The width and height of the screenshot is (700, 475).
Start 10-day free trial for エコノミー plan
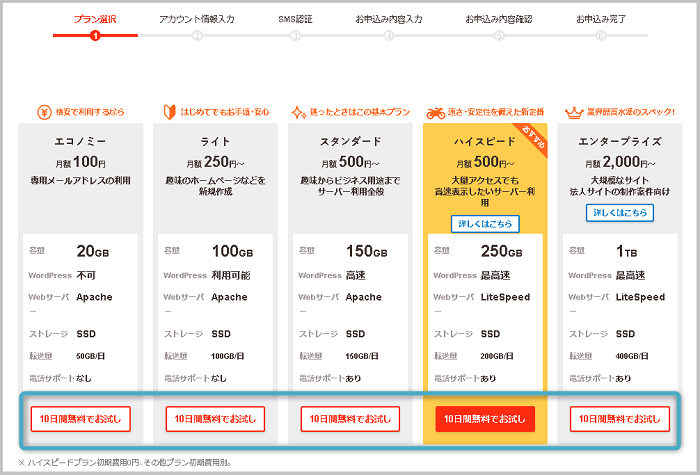80,419
